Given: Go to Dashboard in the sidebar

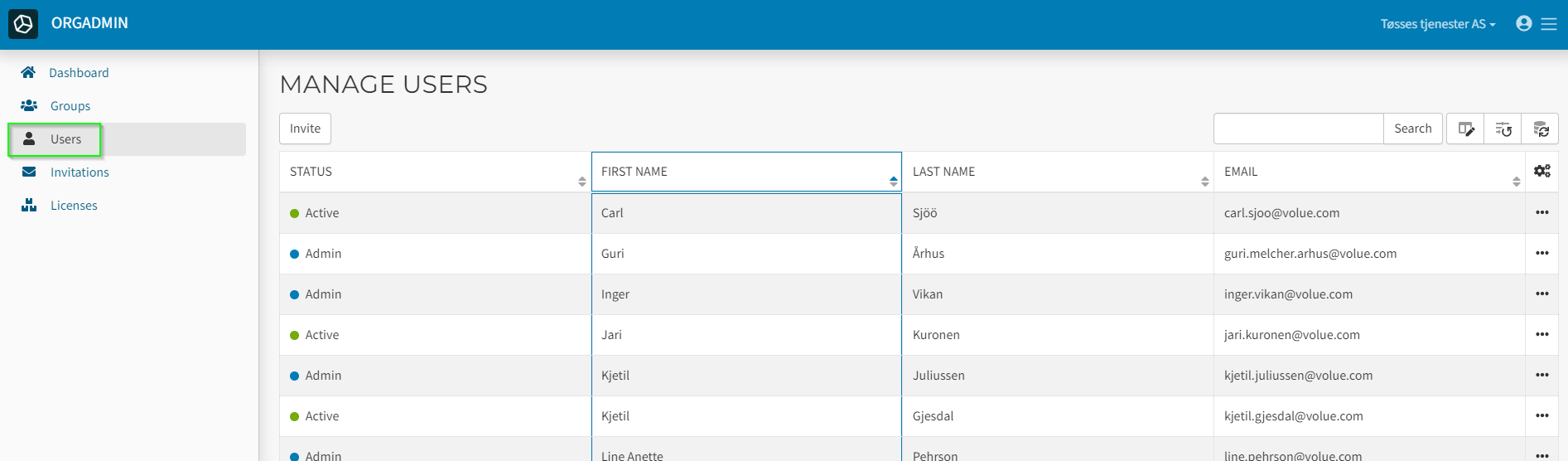Looking at the screenshot, I should pyautogui.click(x=79, y=73).
